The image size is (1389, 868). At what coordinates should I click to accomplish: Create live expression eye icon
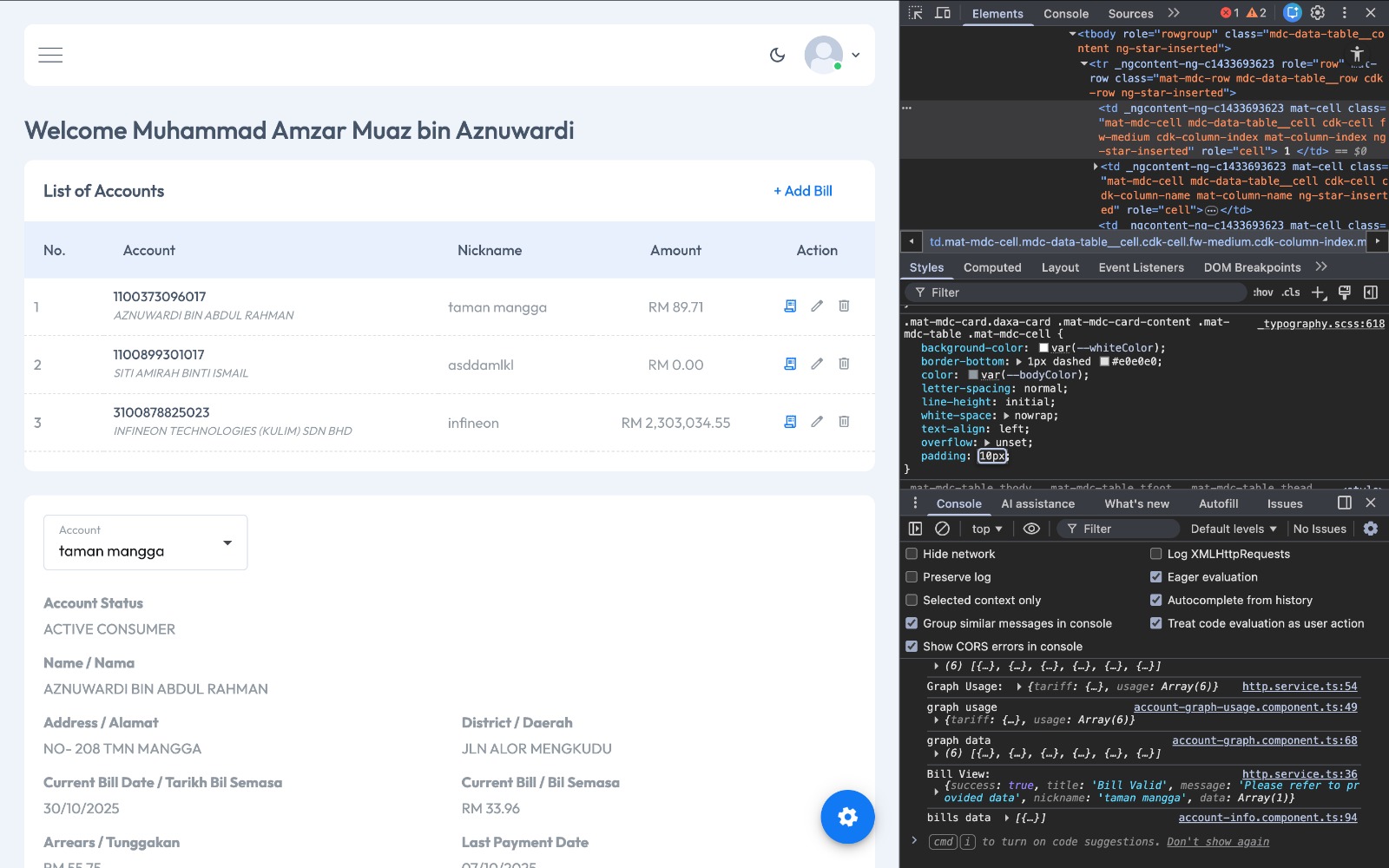tap(1031, 529)
